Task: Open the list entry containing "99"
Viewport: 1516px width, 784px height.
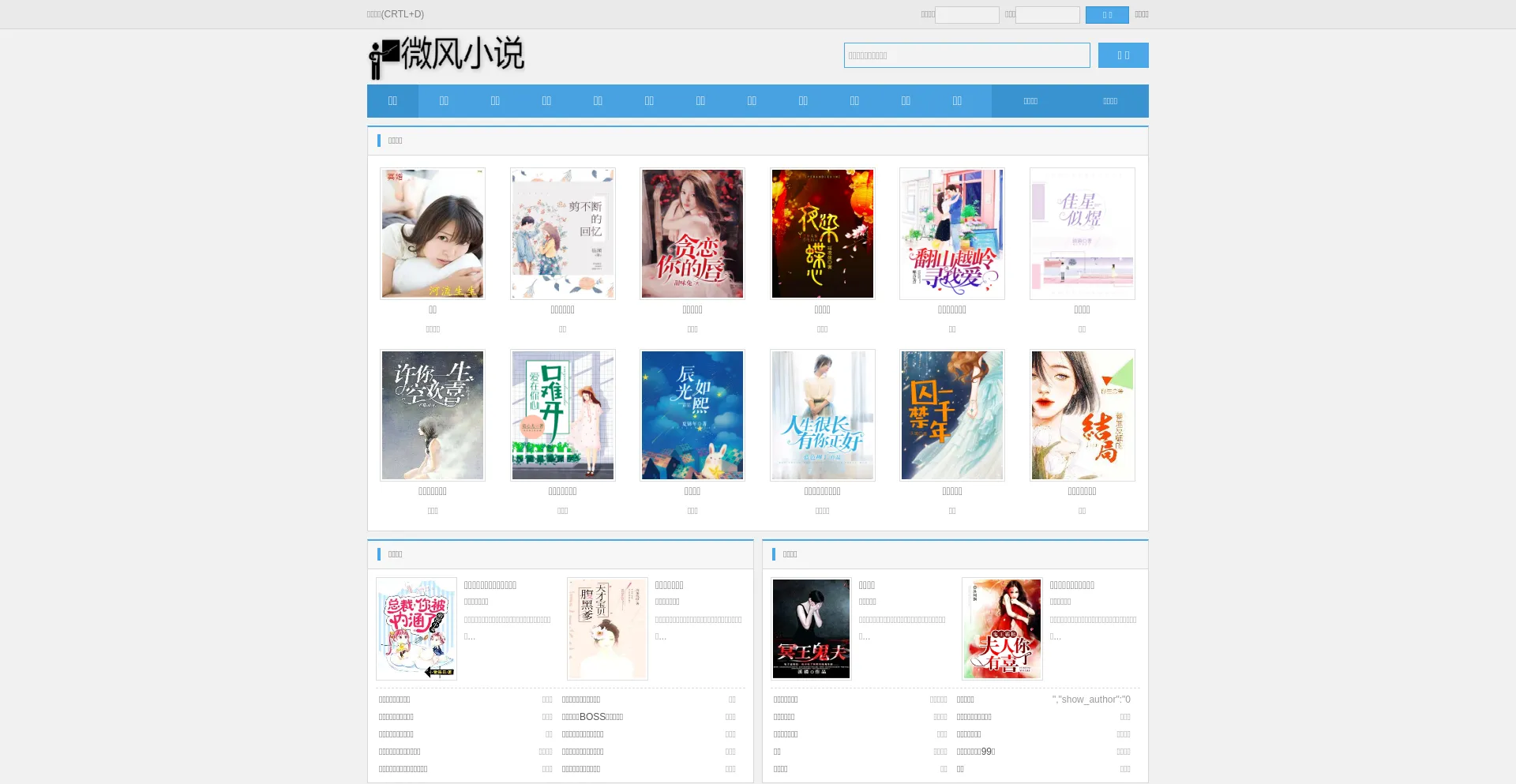Action: (976, 752)
